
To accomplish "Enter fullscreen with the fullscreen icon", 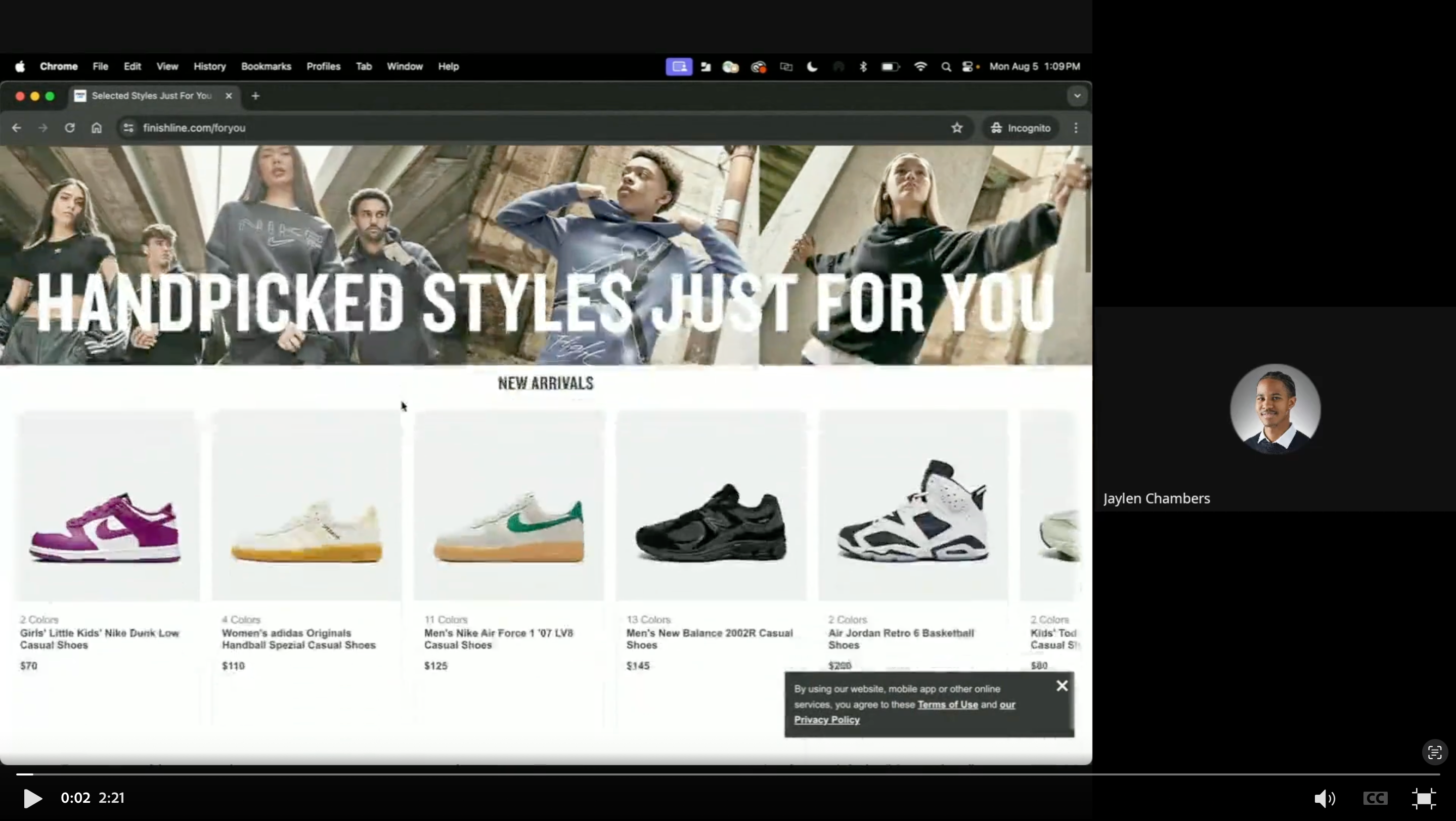I will (x=1424, y=798).
